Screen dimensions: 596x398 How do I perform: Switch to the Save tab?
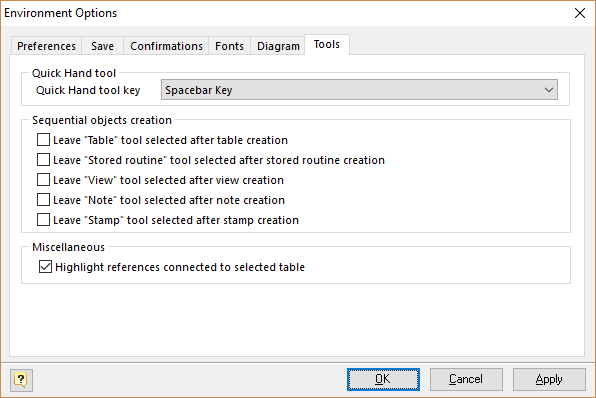pos(102,46)
